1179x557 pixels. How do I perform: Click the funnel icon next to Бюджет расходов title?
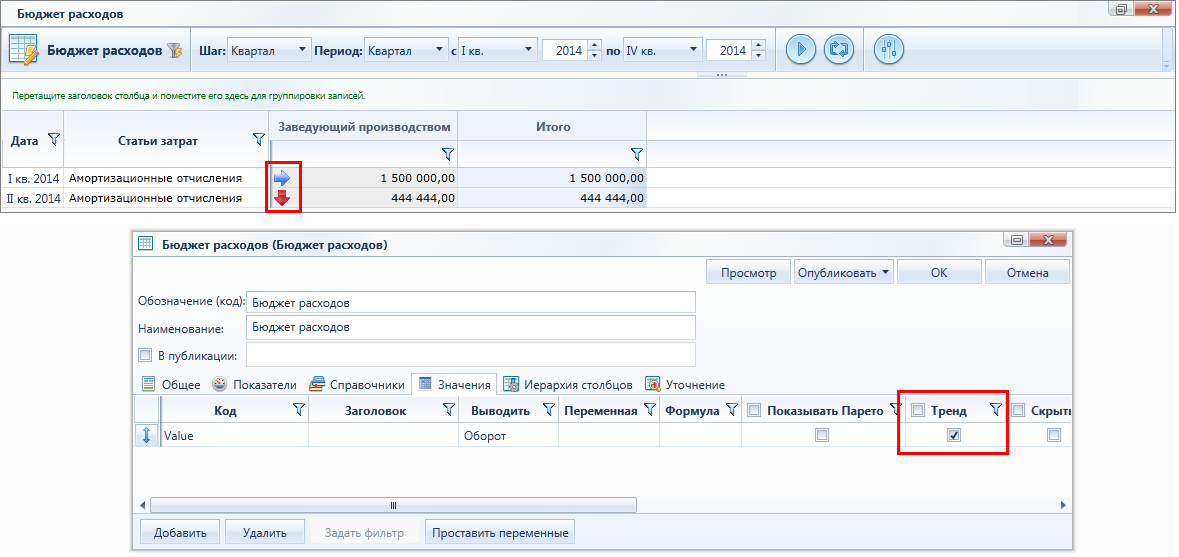coord(174,51)
